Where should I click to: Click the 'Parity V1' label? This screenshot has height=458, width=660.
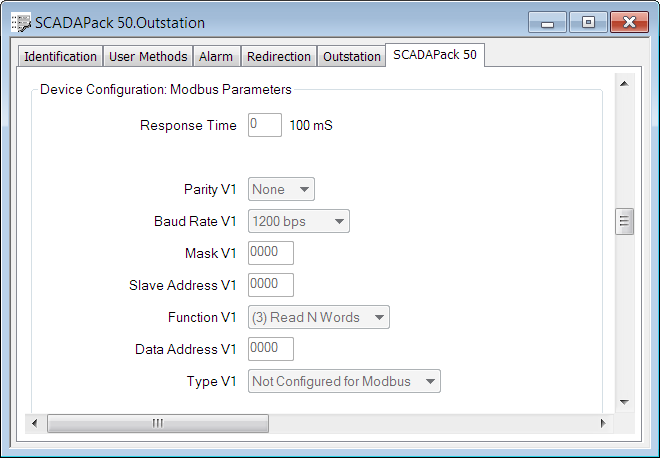point(210,189)
